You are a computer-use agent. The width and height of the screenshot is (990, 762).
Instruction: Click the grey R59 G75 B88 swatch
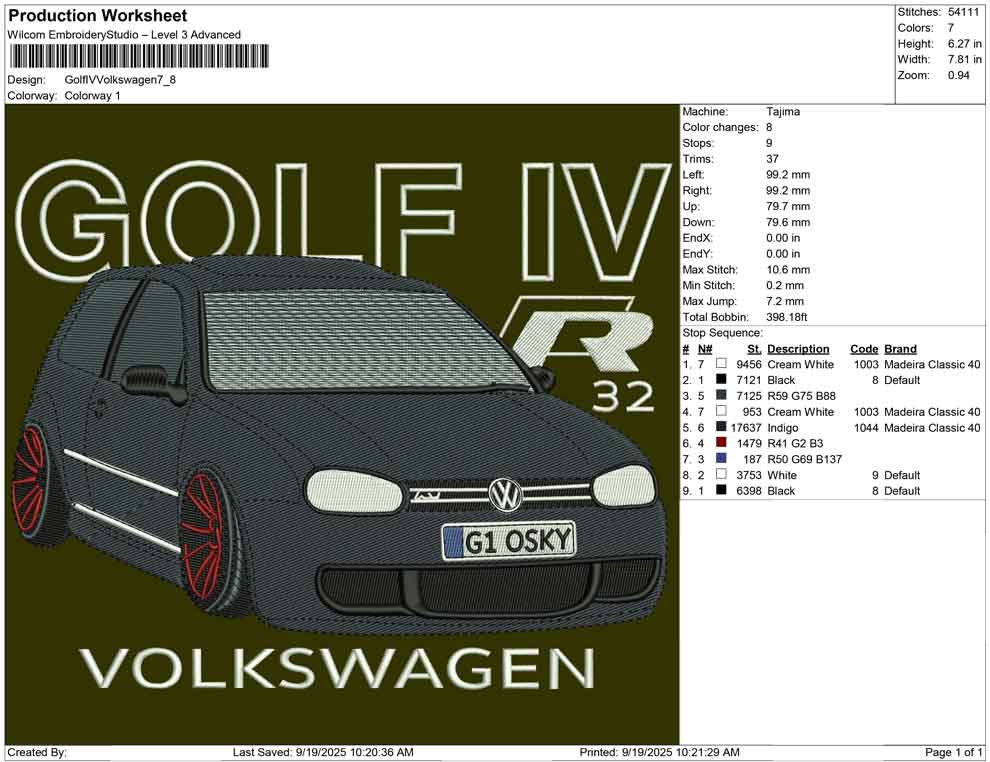click(721, 395)
